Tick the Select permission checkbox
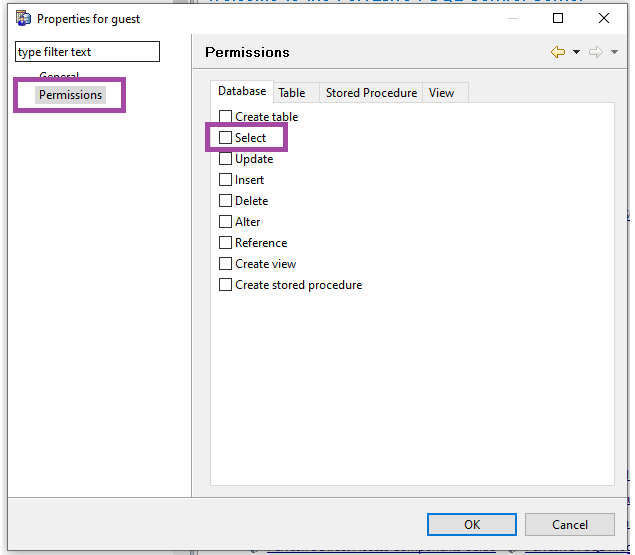 pos(226,138)
